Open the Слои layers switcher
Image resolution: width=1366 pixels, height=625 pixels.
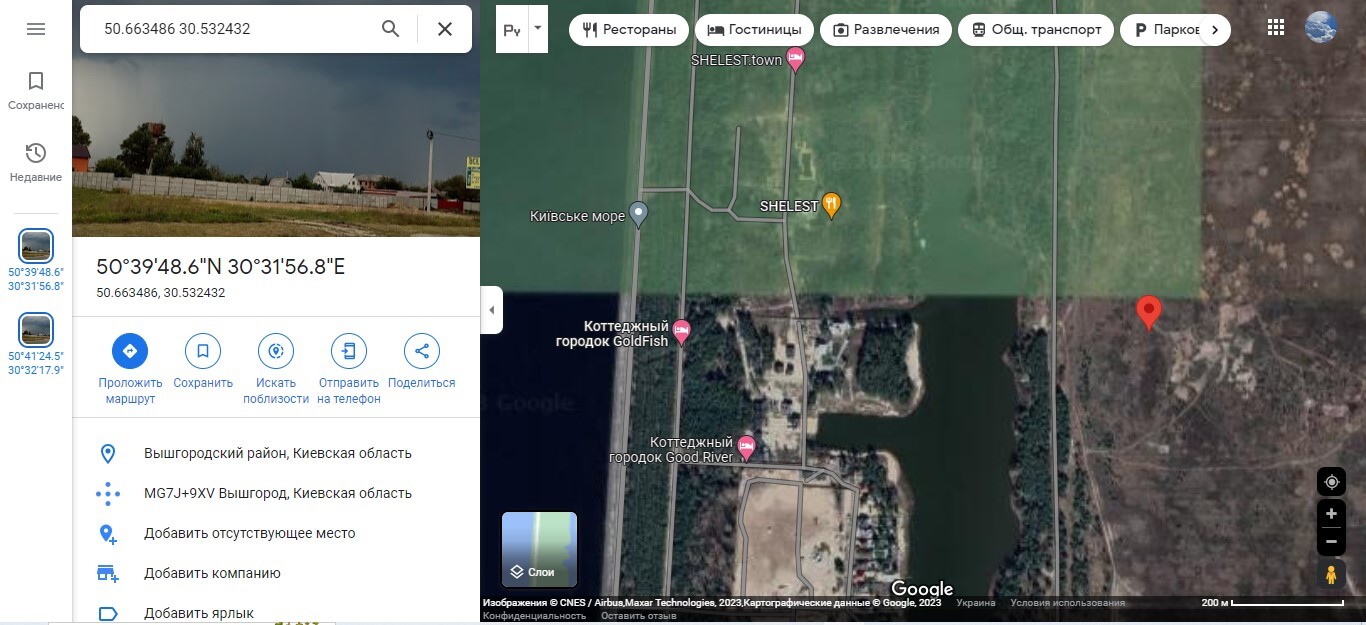(539, 550)
